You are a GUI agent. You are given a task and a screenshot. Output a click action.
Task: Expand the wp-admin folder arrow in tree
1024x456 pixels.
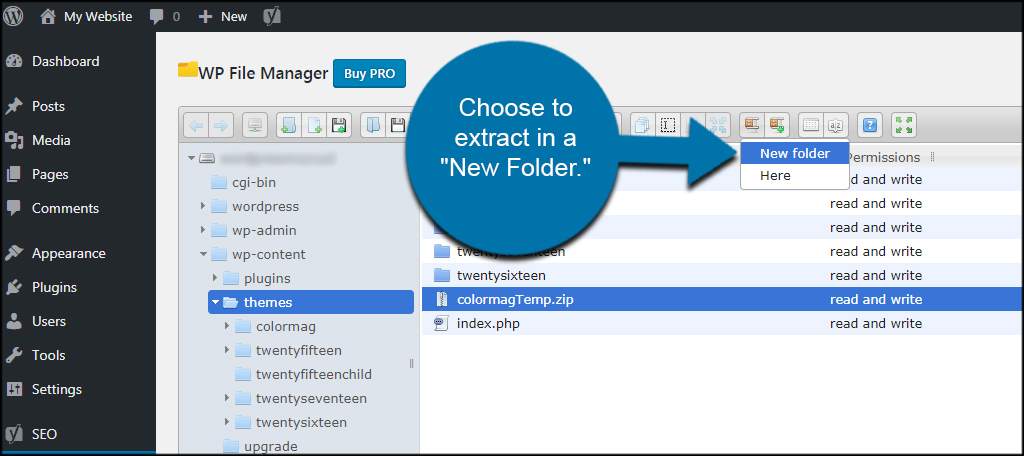203,230
